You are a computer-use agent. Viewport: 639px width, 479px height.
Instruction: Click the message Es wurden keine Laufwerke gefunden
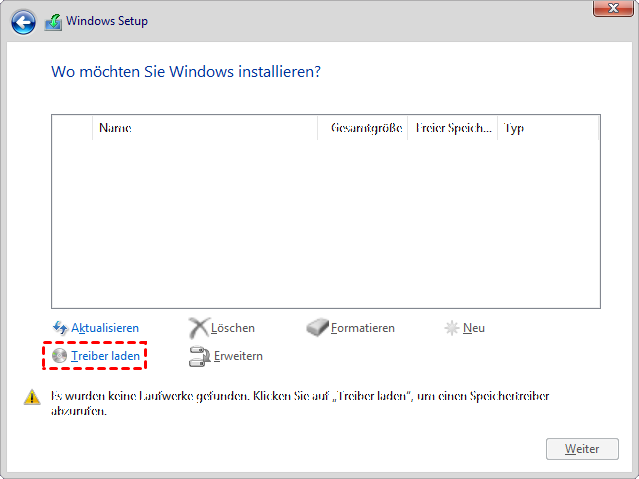[x=150, y=396]
